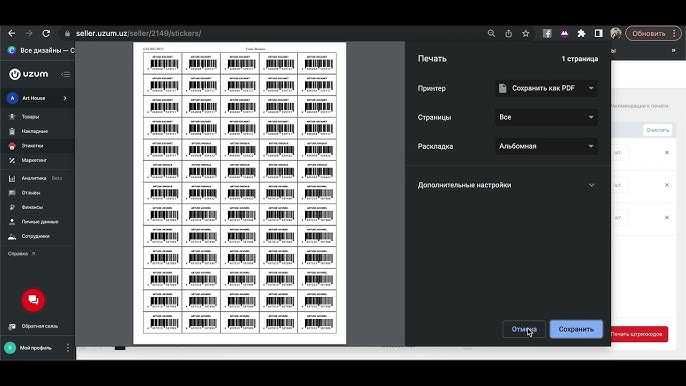Open Этикетки in the sidebar
Image resolution: width=686 pixels, height=386 pixels.
tap(32, 146)
